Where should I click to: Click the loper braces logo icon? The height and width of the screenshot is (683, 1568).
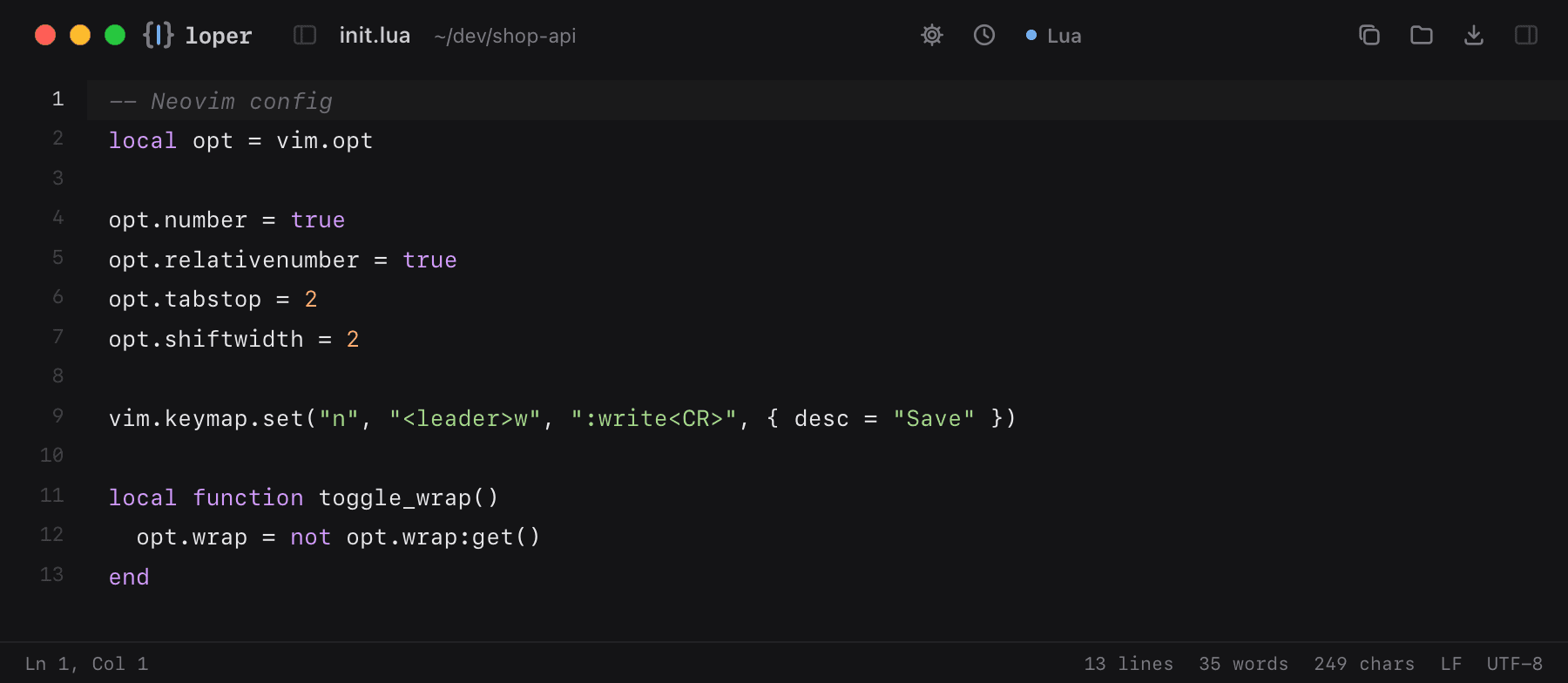pyautogui.click(x=158, y=35)
